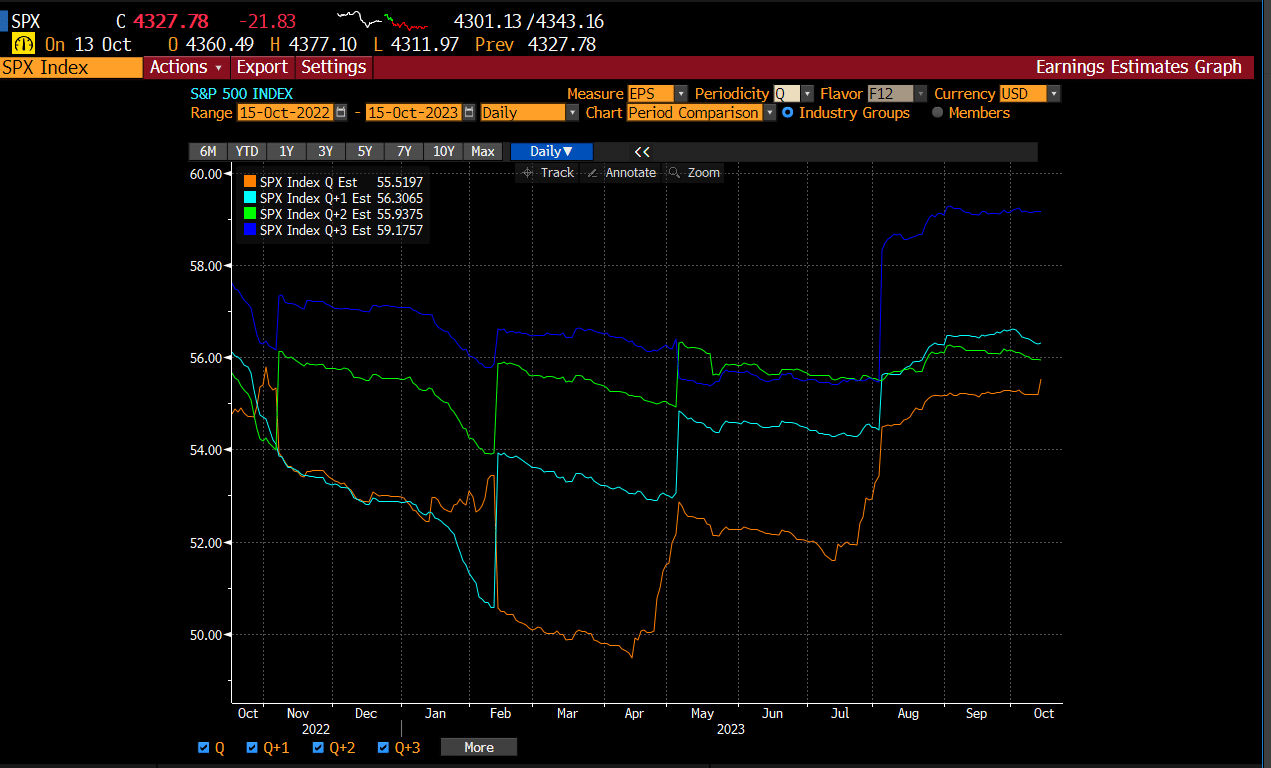1271x768 pixels.
Task: Click the SPX Index Q+1 Est 56.3065 legend row
Action: (x=334, y=198)
